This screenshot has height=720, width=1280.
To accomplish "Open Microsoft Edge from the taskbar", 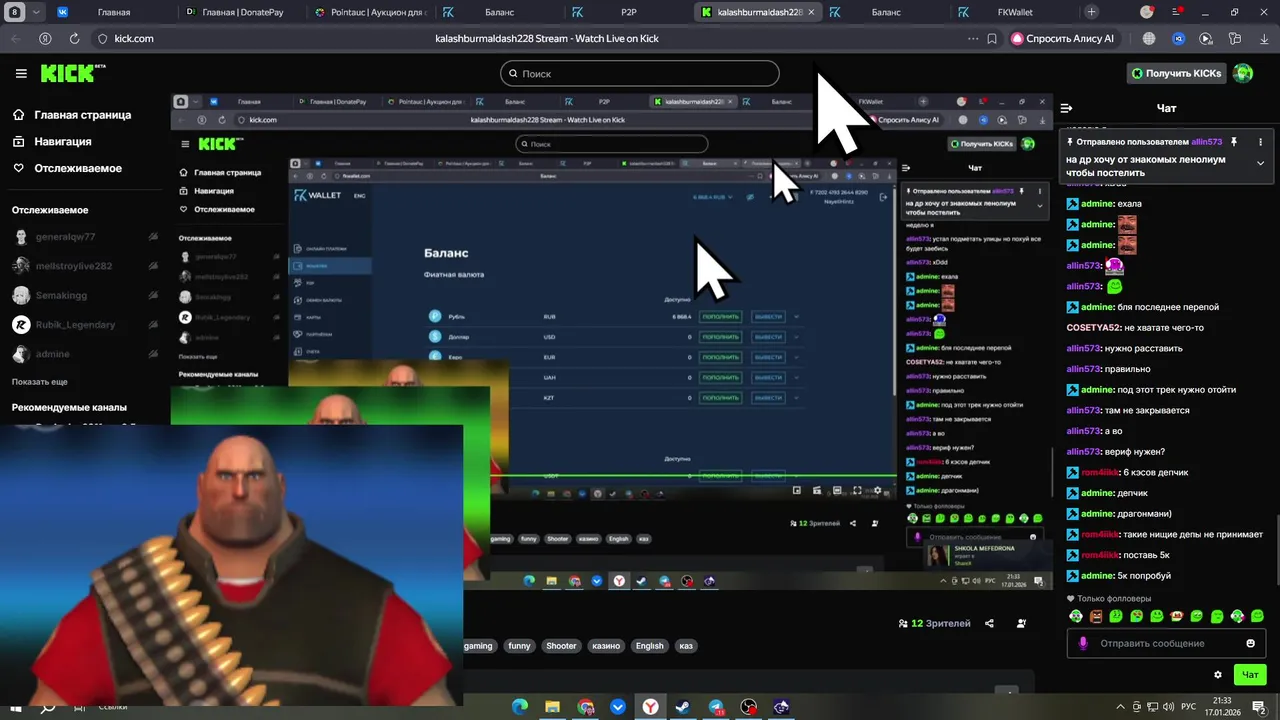I will (519, 707).
